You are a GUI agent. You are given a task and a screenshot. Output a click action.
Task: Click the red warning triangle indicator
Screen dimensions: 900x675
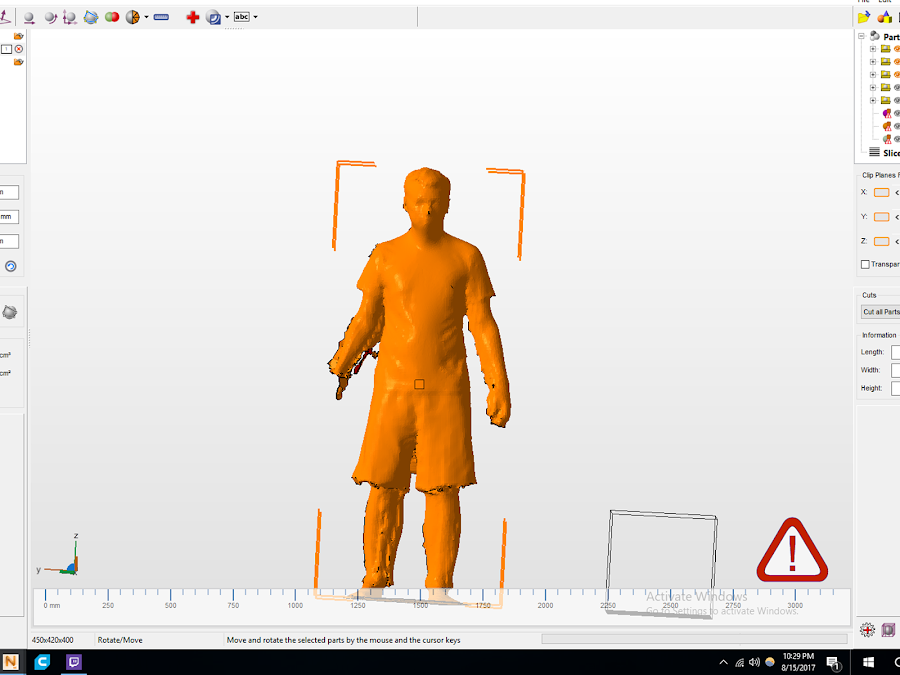pyautogui.click(x=792, y=550)
